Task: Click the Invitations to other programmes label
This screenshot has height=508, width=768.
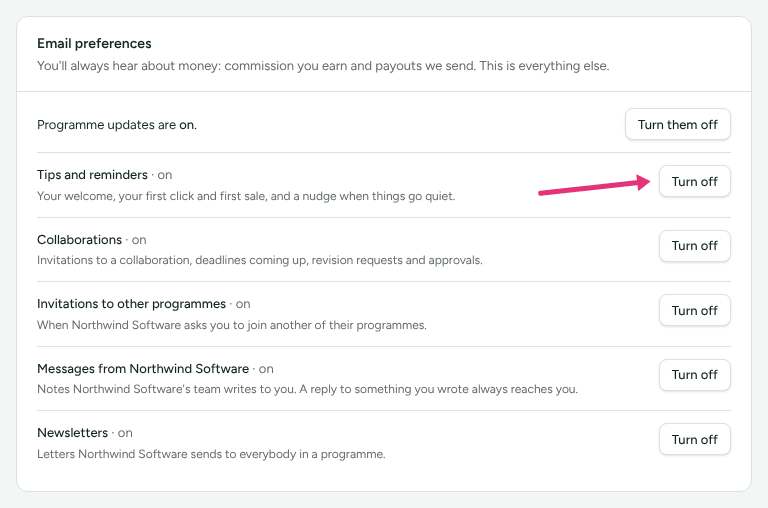Action: pyautogui.click(x=131, y=304)
